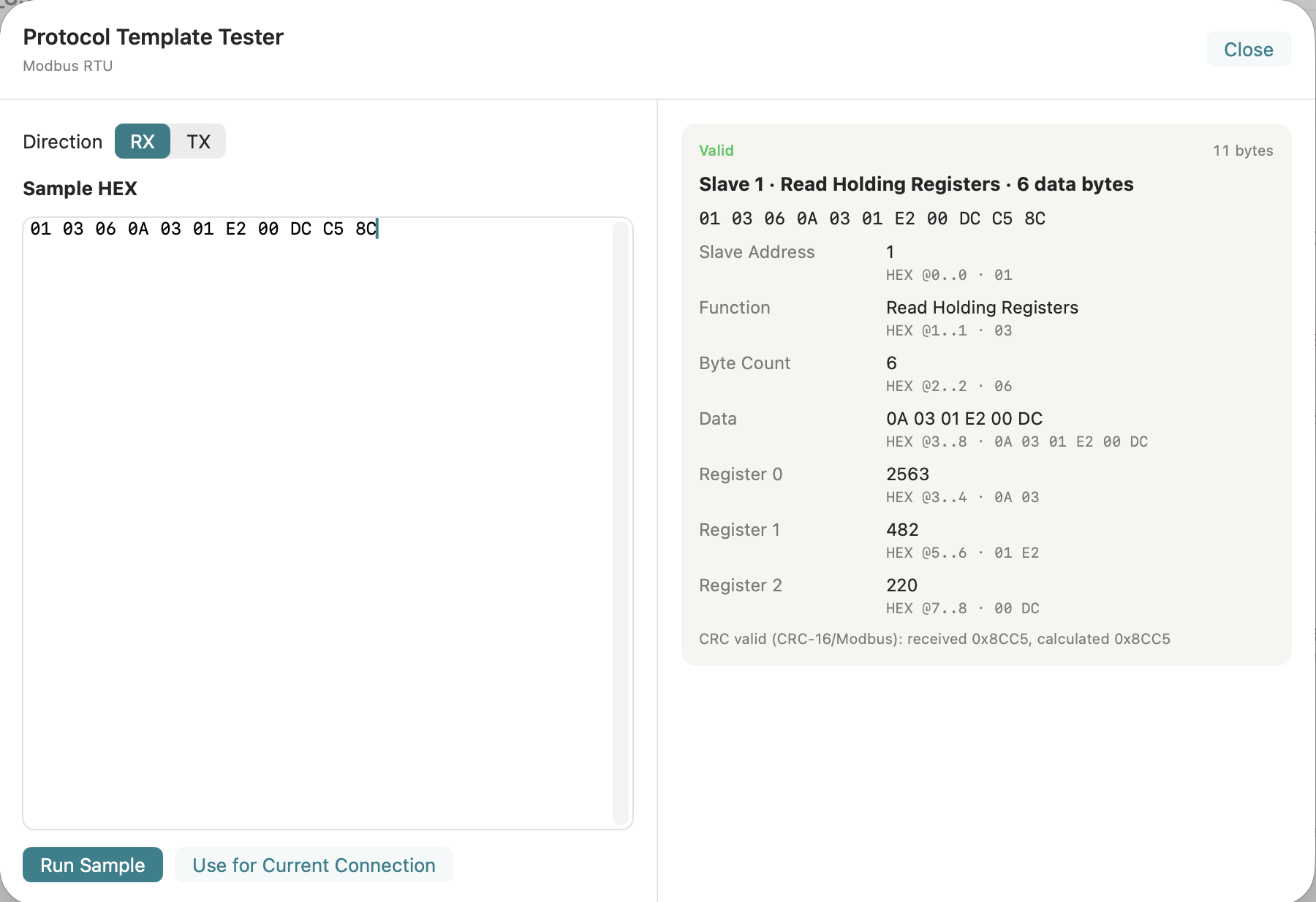Click the Register 0 label
1316x902 pixels.
(741, 474)
